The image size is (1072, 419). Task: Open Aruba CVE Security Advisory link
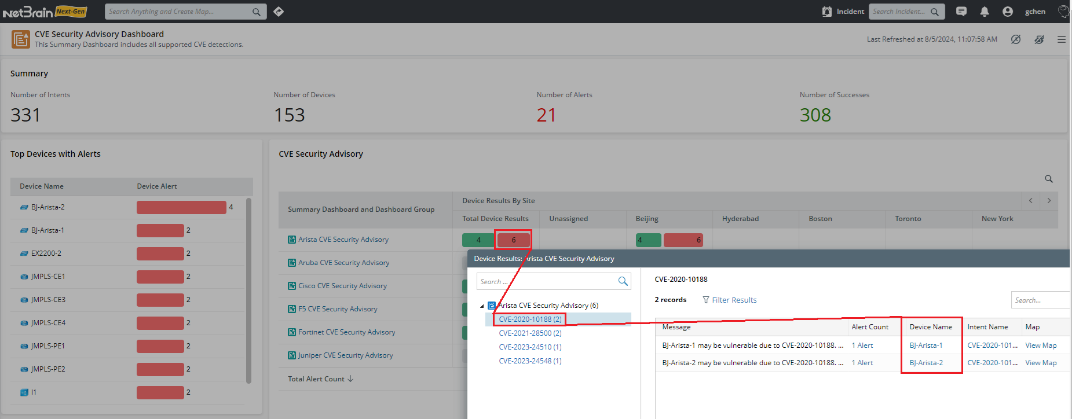coord(344,262)
